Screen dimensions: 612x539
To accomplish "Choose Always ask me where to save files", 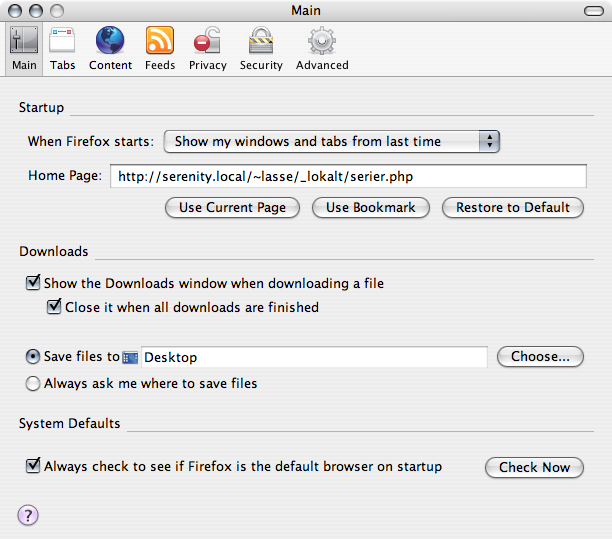I will pos(33,383).
